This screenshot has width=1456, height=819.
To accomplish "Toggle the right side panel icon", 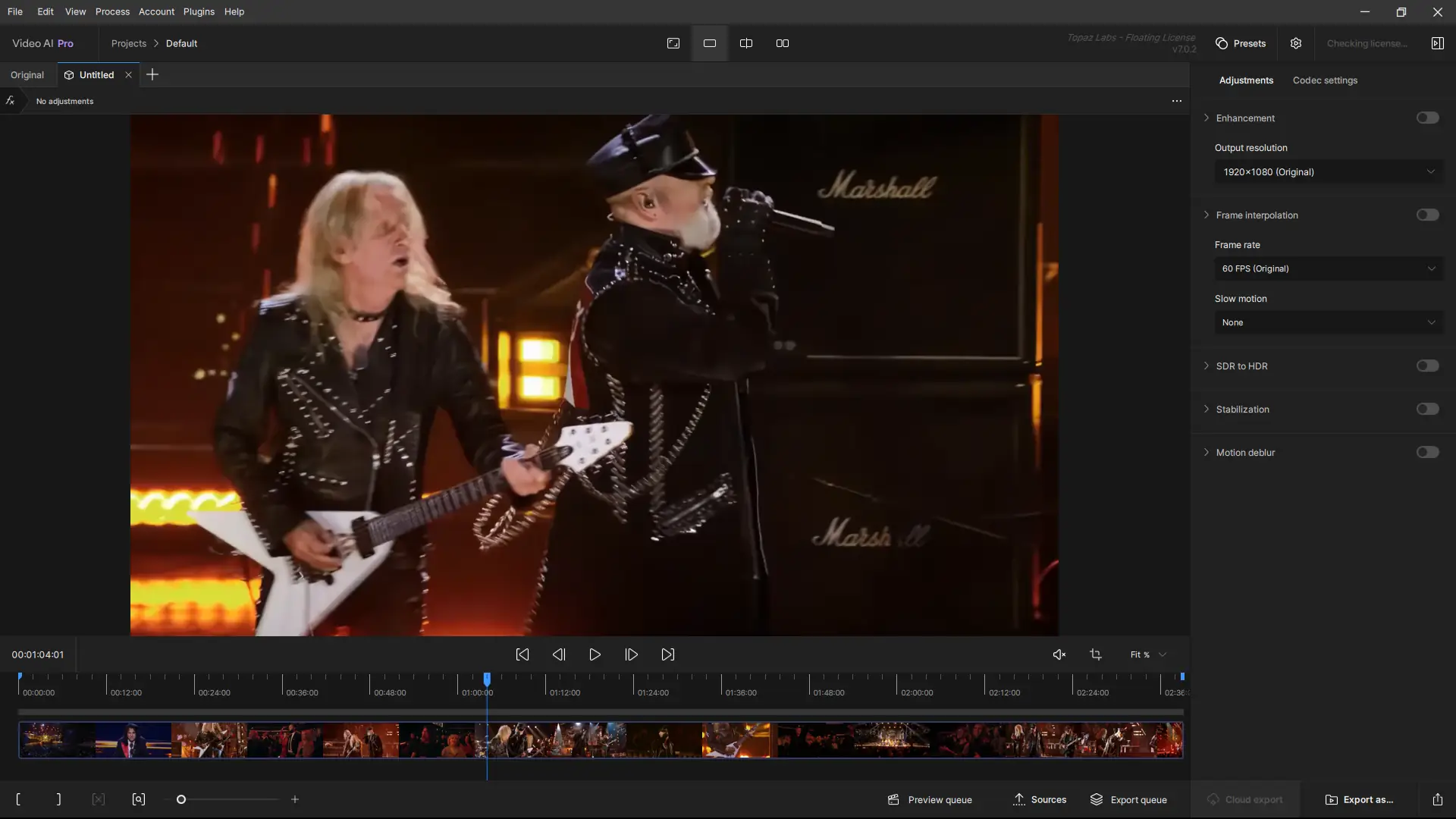I will point(1437,43).
